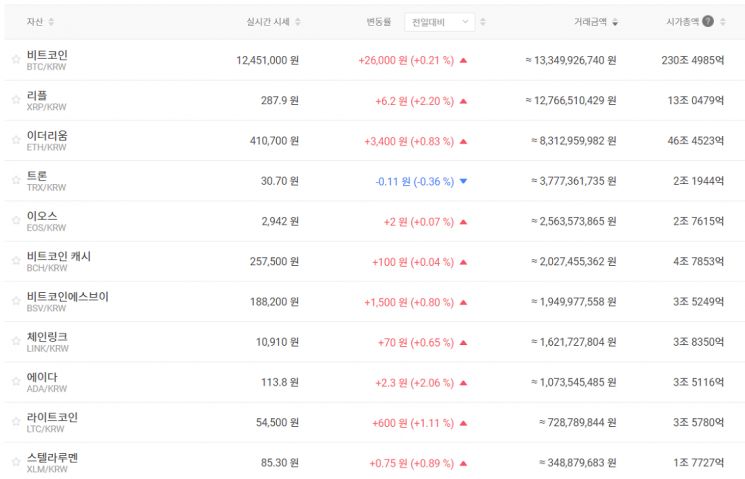The image size is (745, 479).
Task: Open the 비트코인 캐시 asset name
Action: [58, 257]
